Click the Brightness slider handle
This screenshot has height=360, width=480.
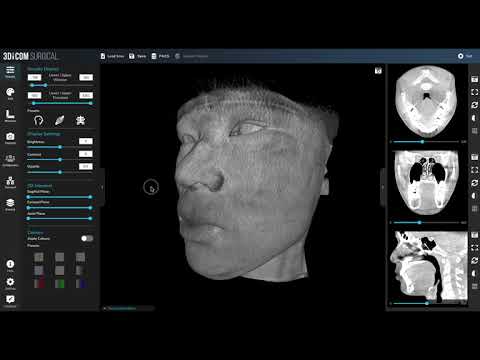coord(60,147)
